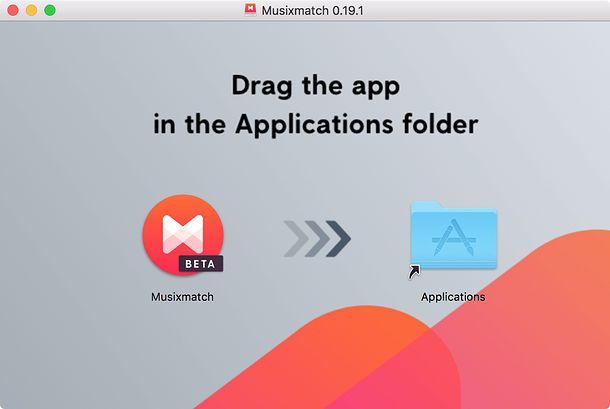
Task: Click the window title "Musixmatch 0.19.1"
Action: 312,11
